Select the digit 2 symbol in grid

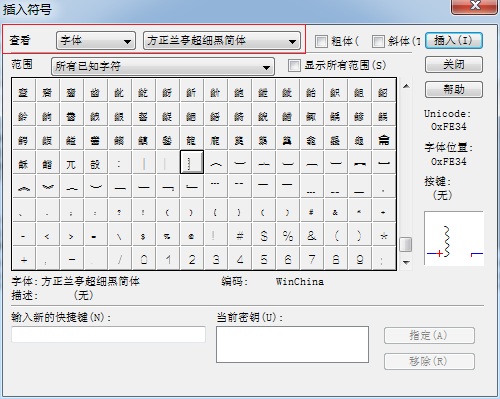192,259
